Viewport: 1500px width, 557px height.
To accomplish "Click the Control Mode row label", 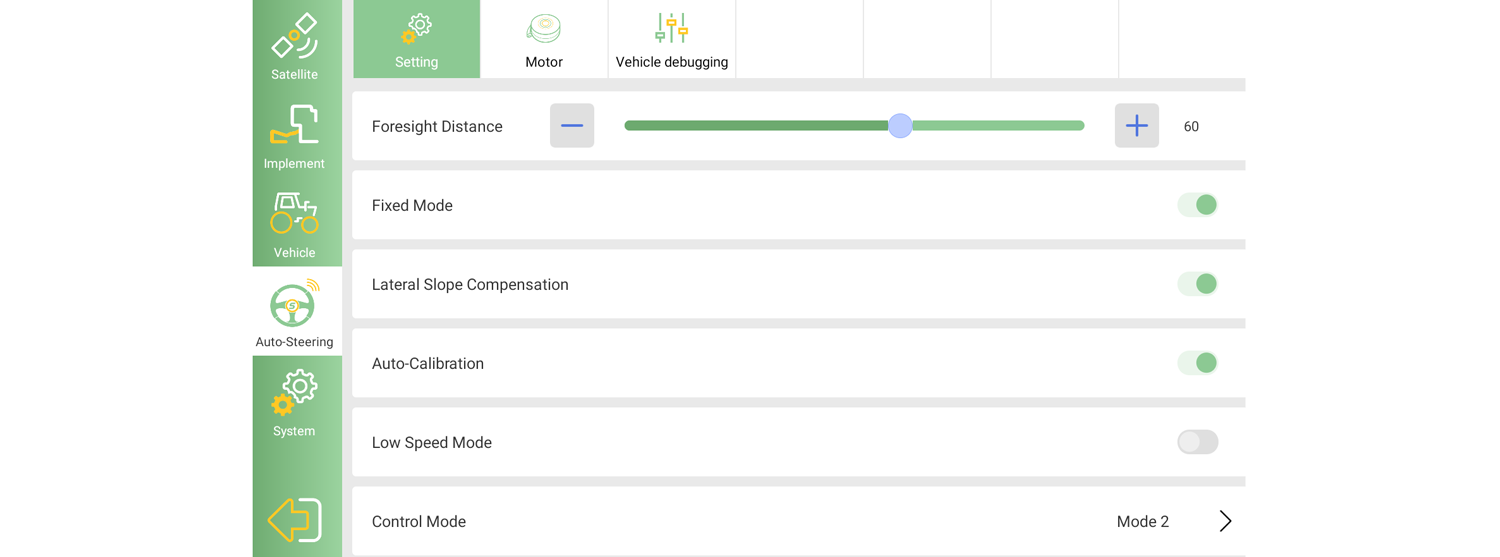I will coord(419,521).
